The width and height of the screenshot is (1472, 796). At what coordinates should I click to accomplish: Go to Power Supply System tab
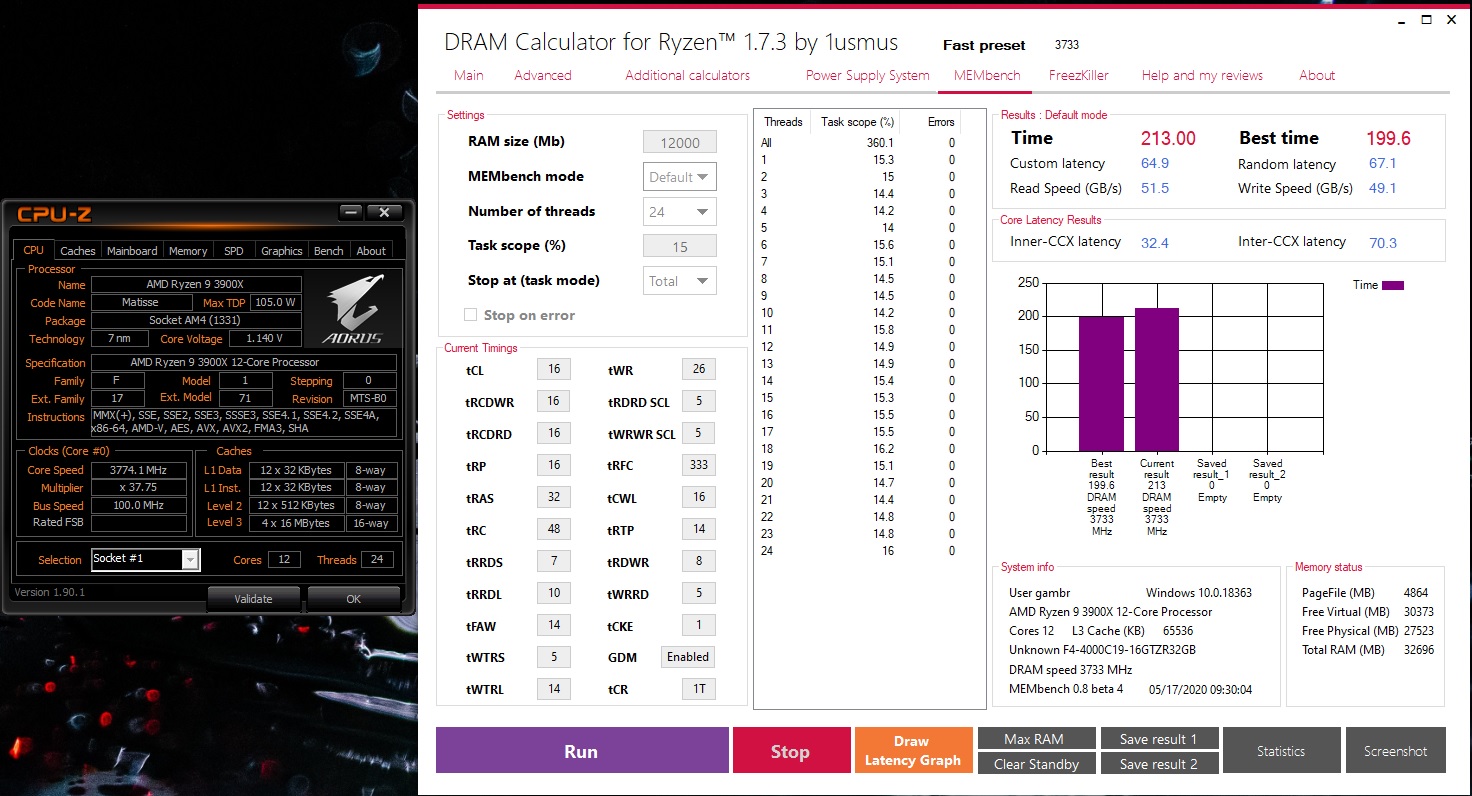tap(867, 75)
